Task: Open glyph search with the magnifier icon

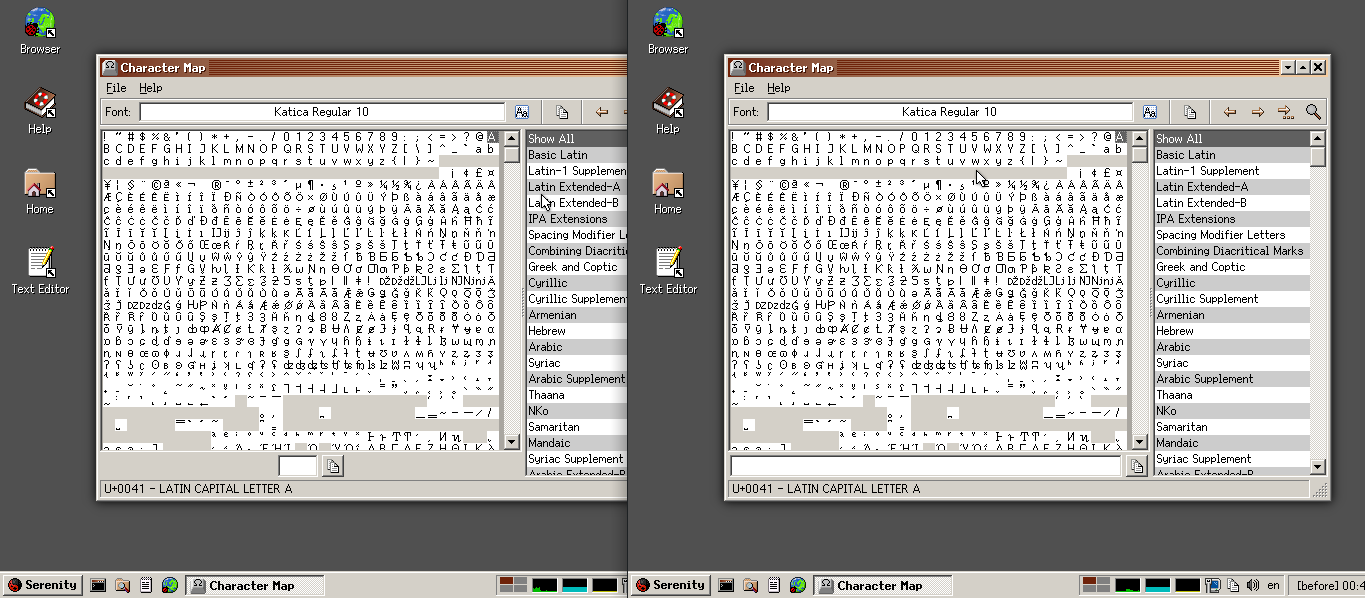Action: [1313, 112]
